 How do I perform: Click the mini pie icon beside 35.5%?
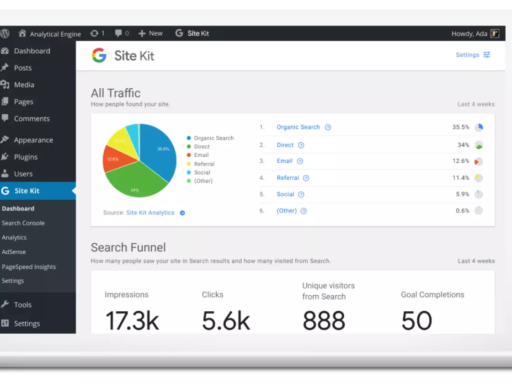point(479,127)
